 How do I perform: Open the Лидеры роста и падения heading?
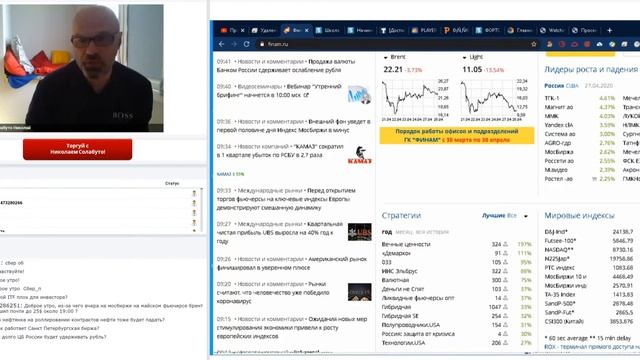click(x=591, y=70)
